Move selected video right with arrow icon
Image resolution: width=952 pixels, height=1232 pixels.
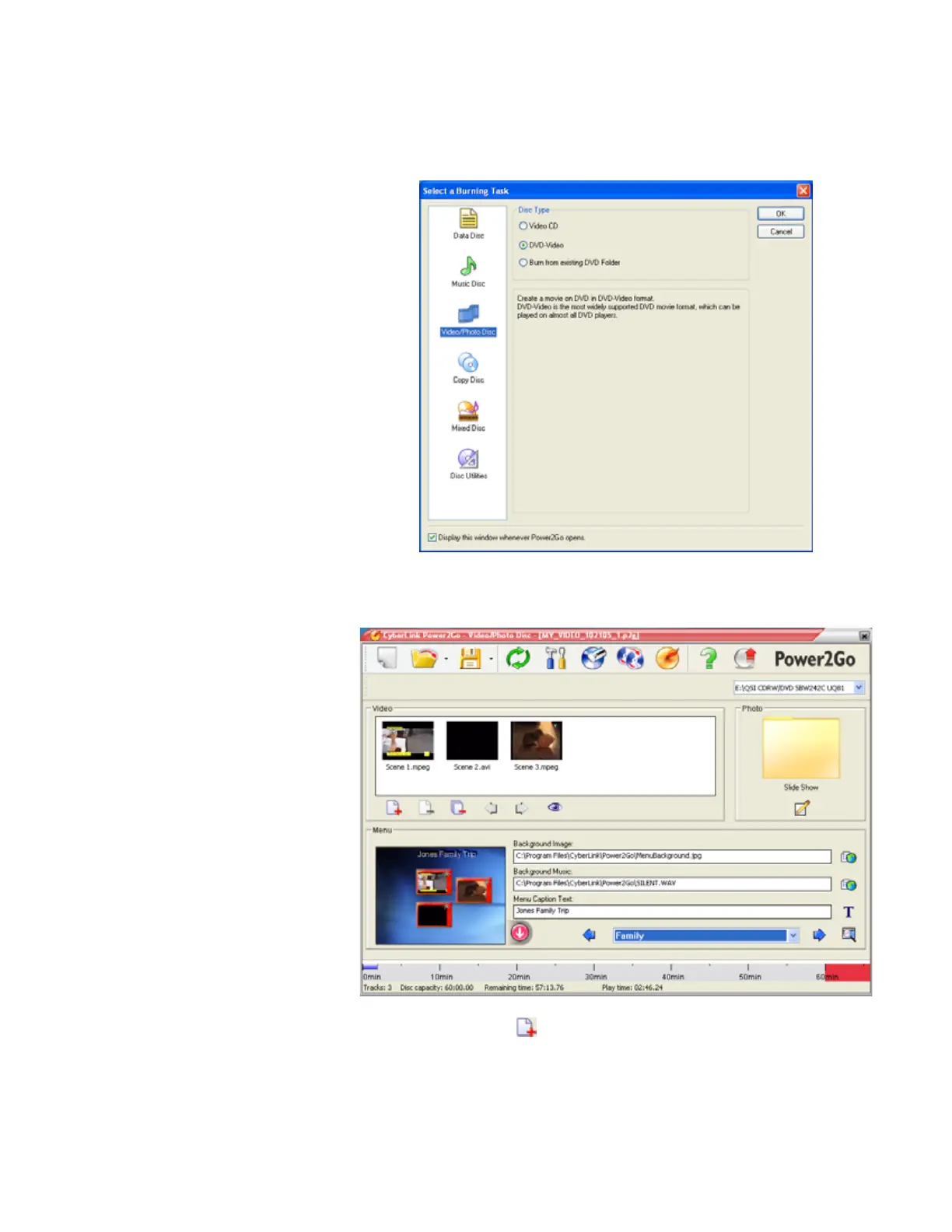click(521, 808)
